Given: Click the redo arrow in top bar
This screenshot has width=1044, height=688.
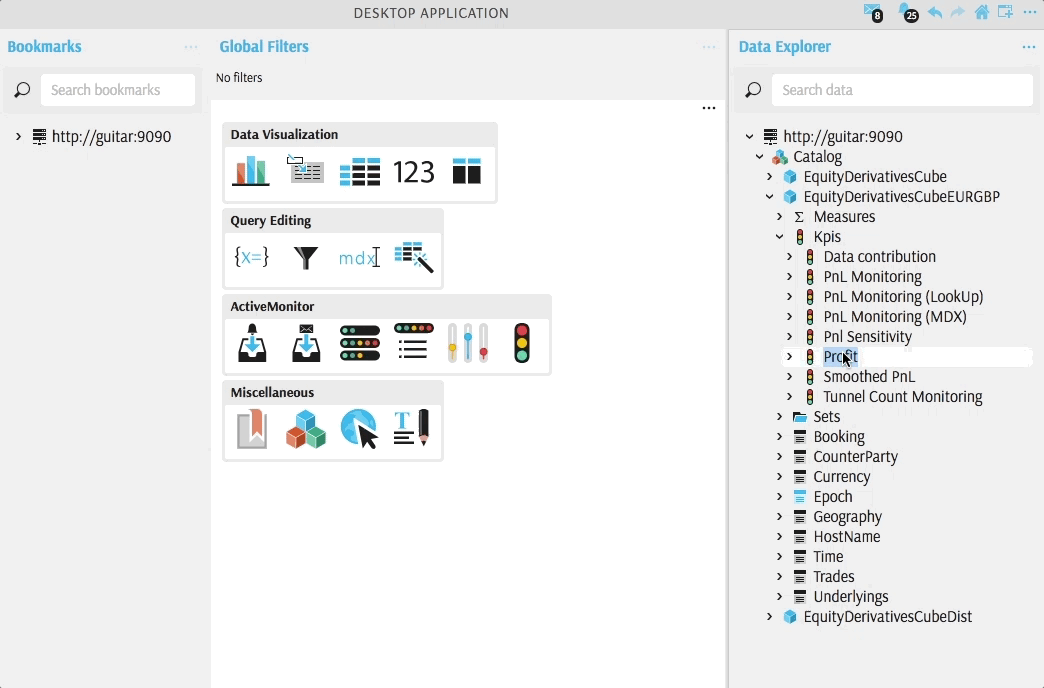Looking at the screenshot, I should [957, 12].
